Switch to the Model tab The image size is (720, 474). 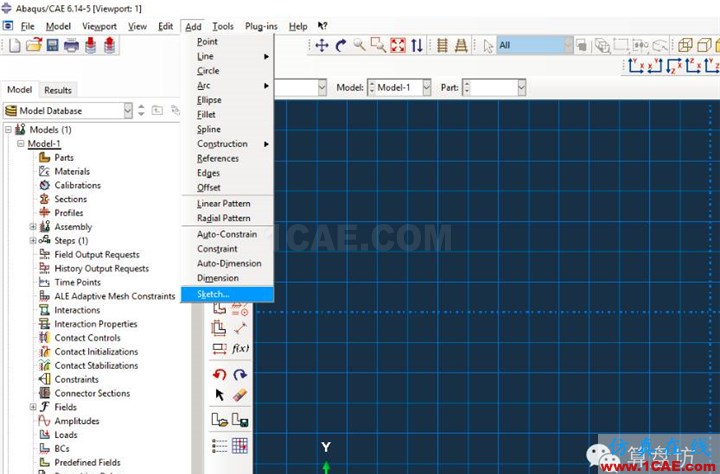click(19, 90)
